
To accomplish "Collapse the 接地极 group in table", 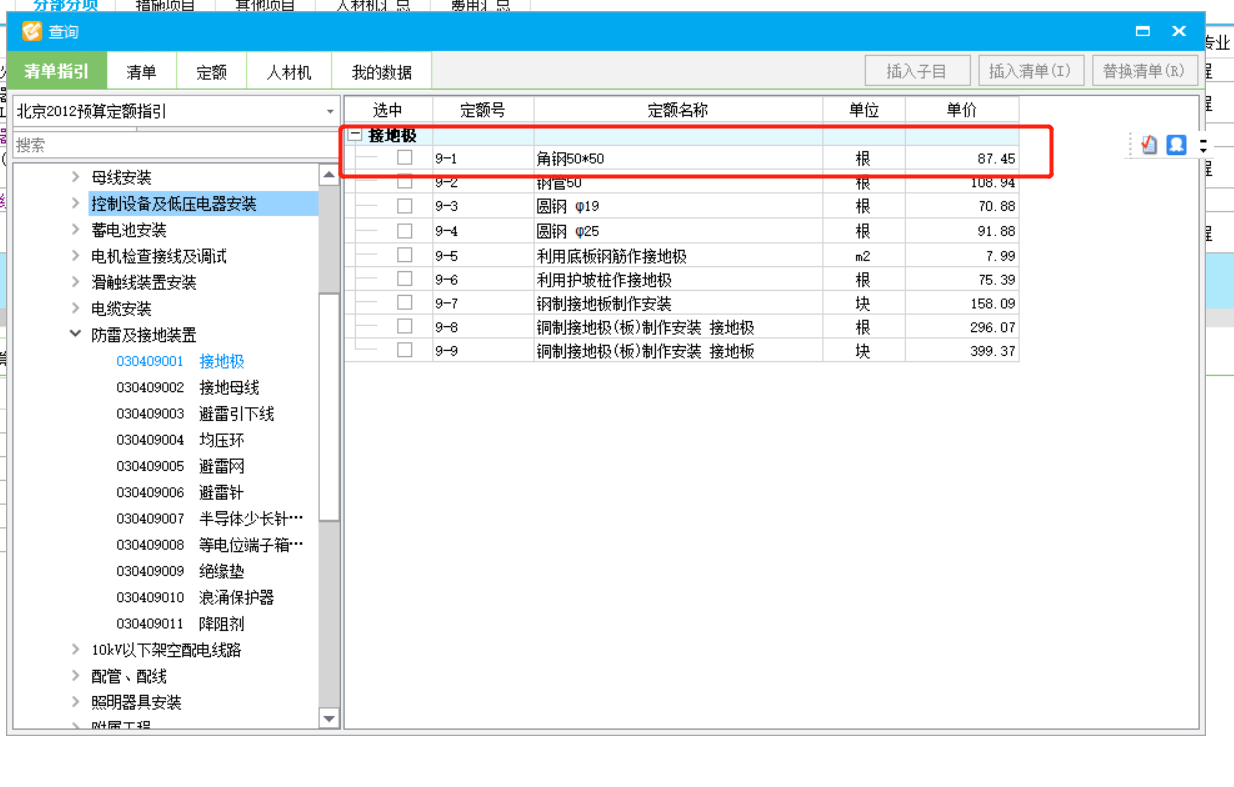I will [355, 135].
